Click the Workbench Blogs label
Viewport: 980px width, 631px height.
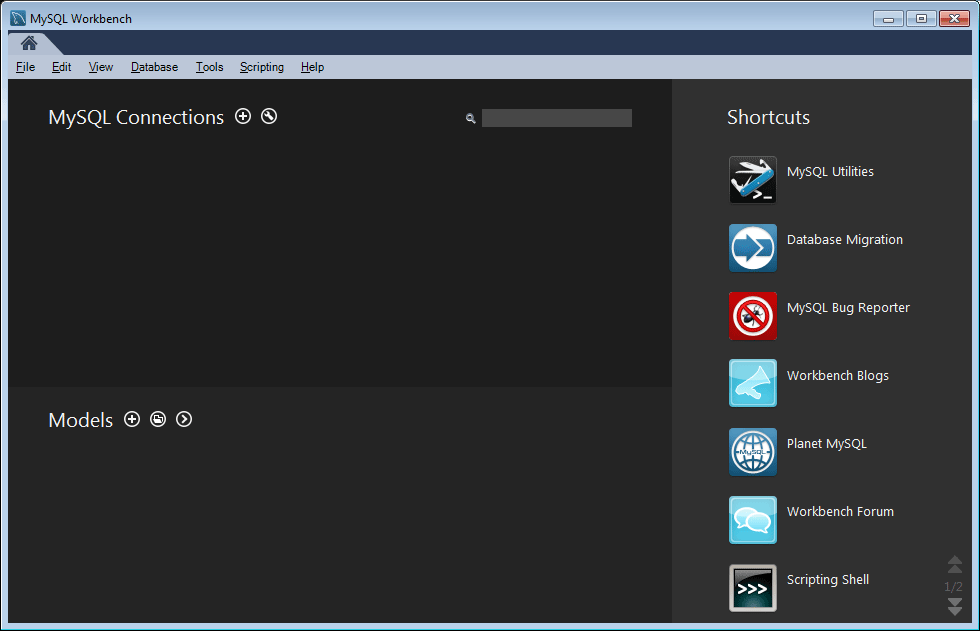tap(838, 375)
